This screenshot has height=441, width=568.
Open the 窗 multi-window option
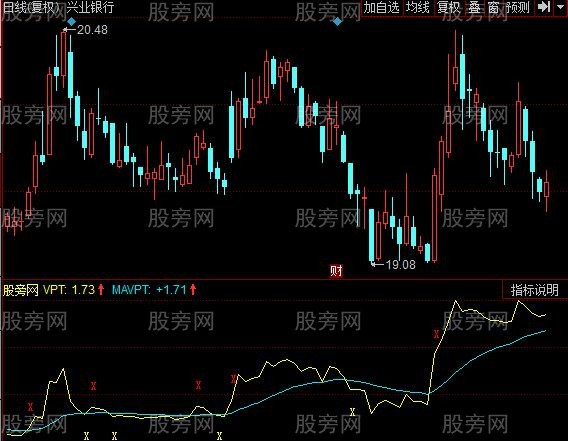493,7
